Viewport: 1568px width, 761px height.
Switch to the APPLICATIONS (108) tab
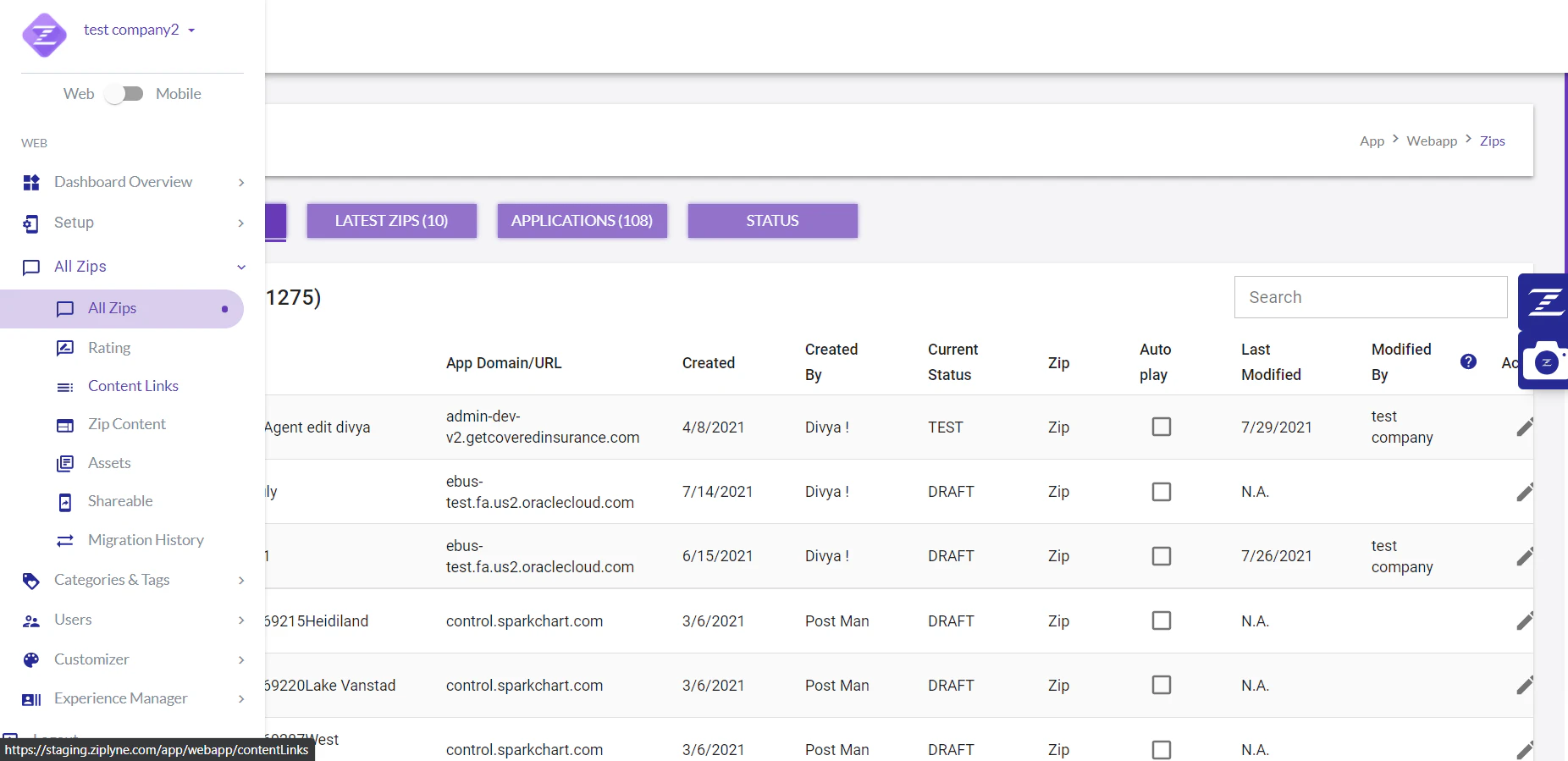click(582, 221)
